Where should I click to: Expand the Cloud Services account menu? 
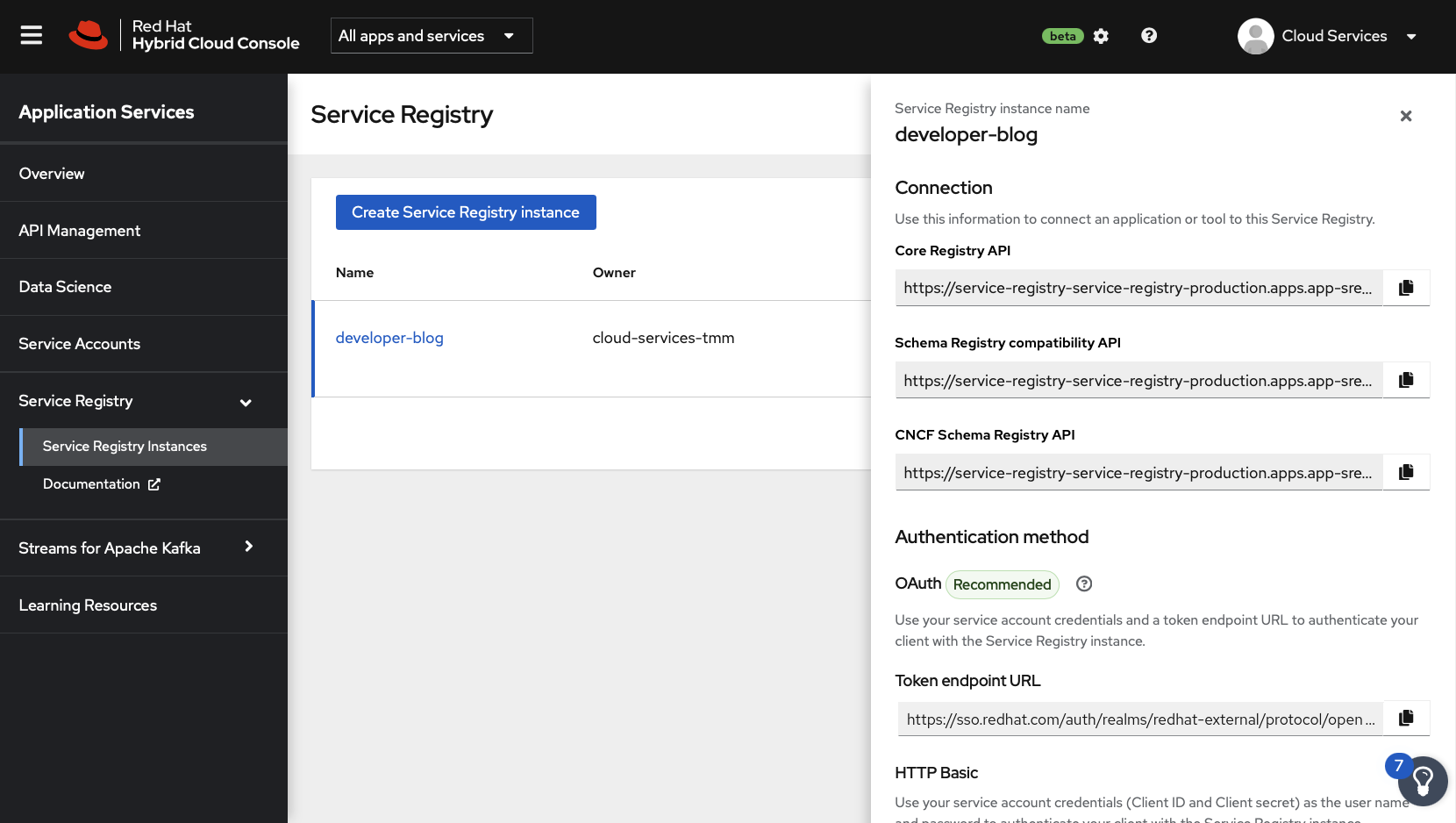pyautogui.click(x=1411, y=36)
